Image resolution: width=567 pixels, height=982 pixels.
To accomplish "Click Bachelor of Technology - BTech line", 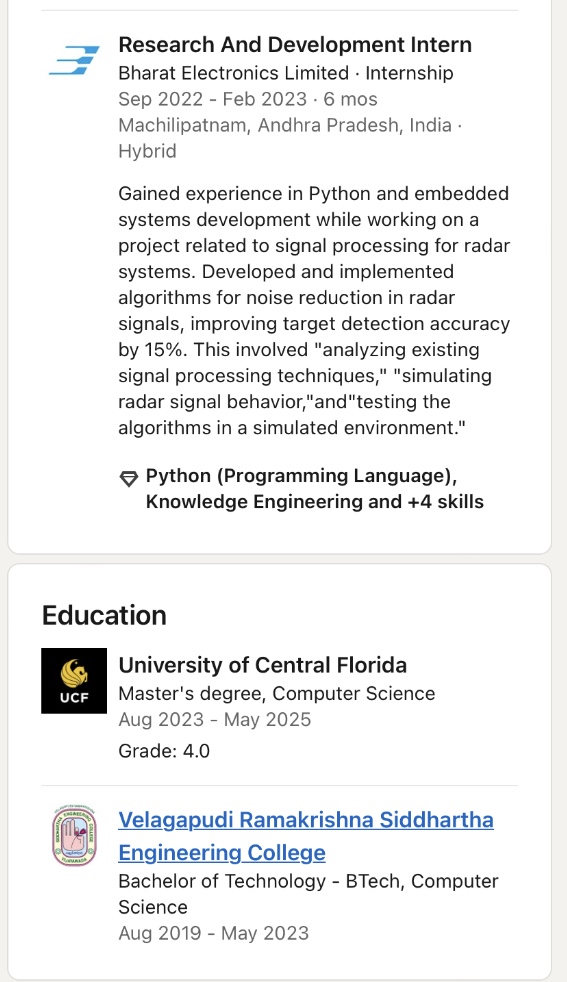I will pos(308,894).
